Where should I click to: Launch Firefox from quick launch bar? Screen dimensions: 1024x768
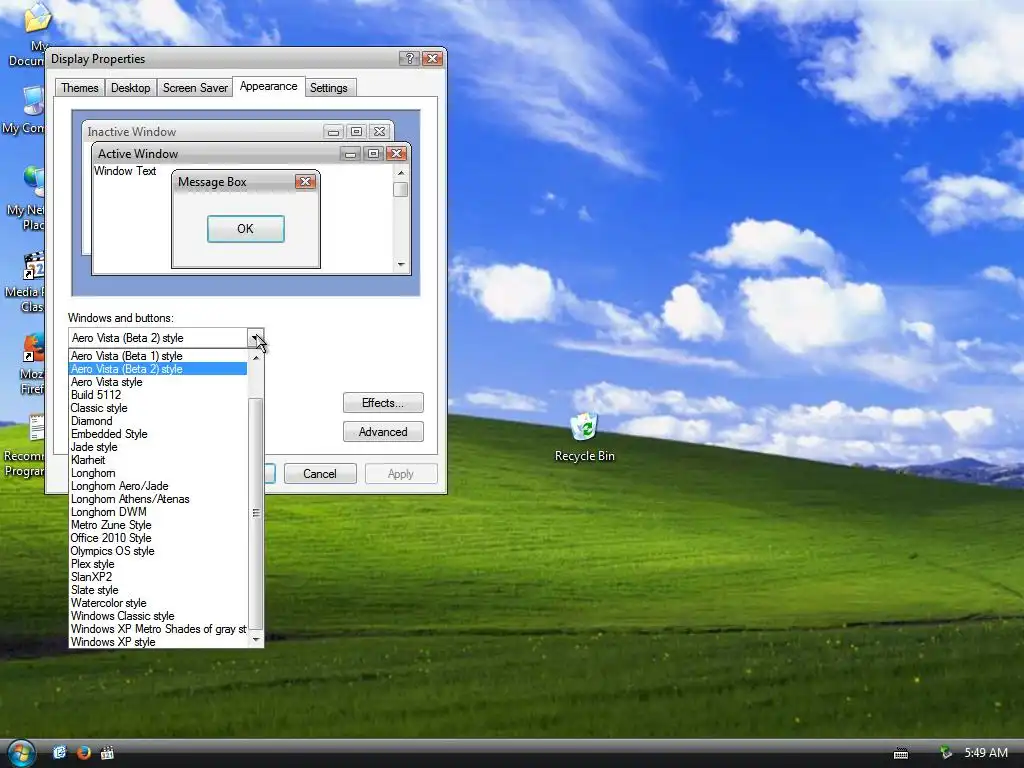(84, 753)
